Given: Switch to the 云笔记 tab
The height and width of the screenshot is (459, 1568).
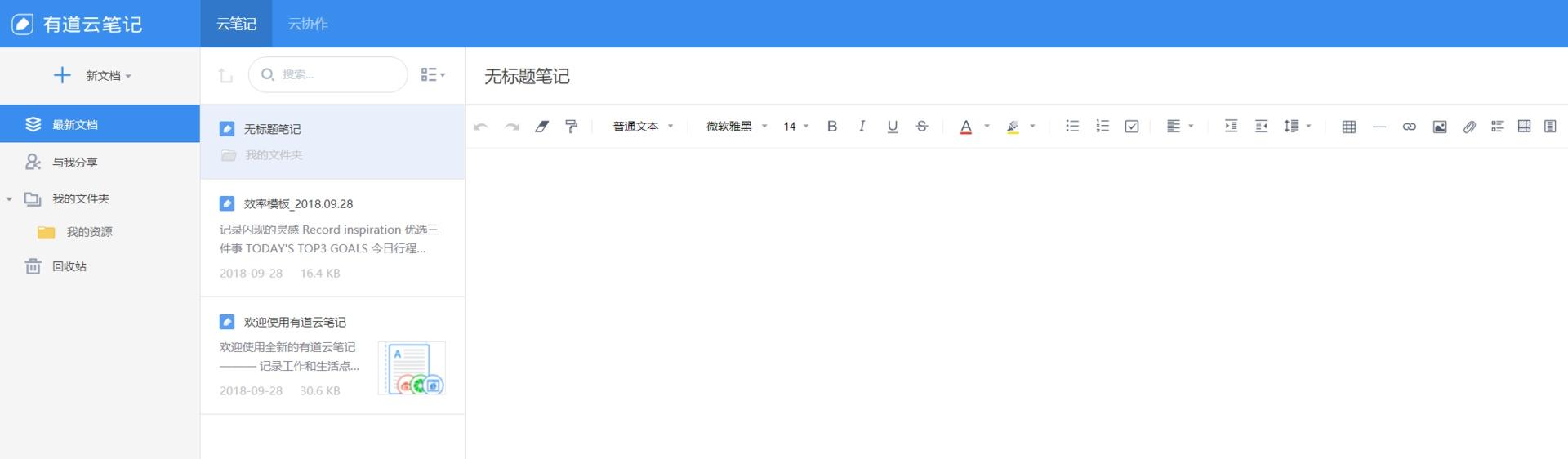Looking at the screenshot, I should pyautogui.click(x=237, y=24).
